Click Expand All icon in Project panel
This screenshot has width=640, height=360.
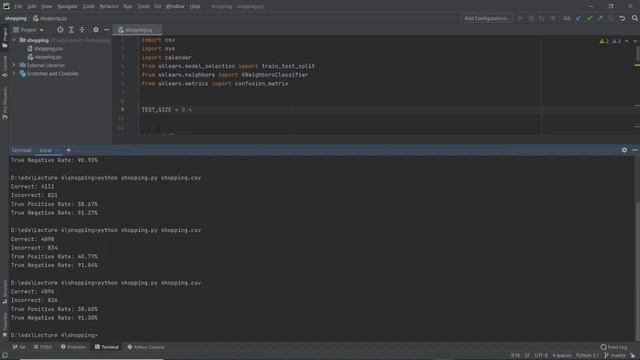coord(71,30)
